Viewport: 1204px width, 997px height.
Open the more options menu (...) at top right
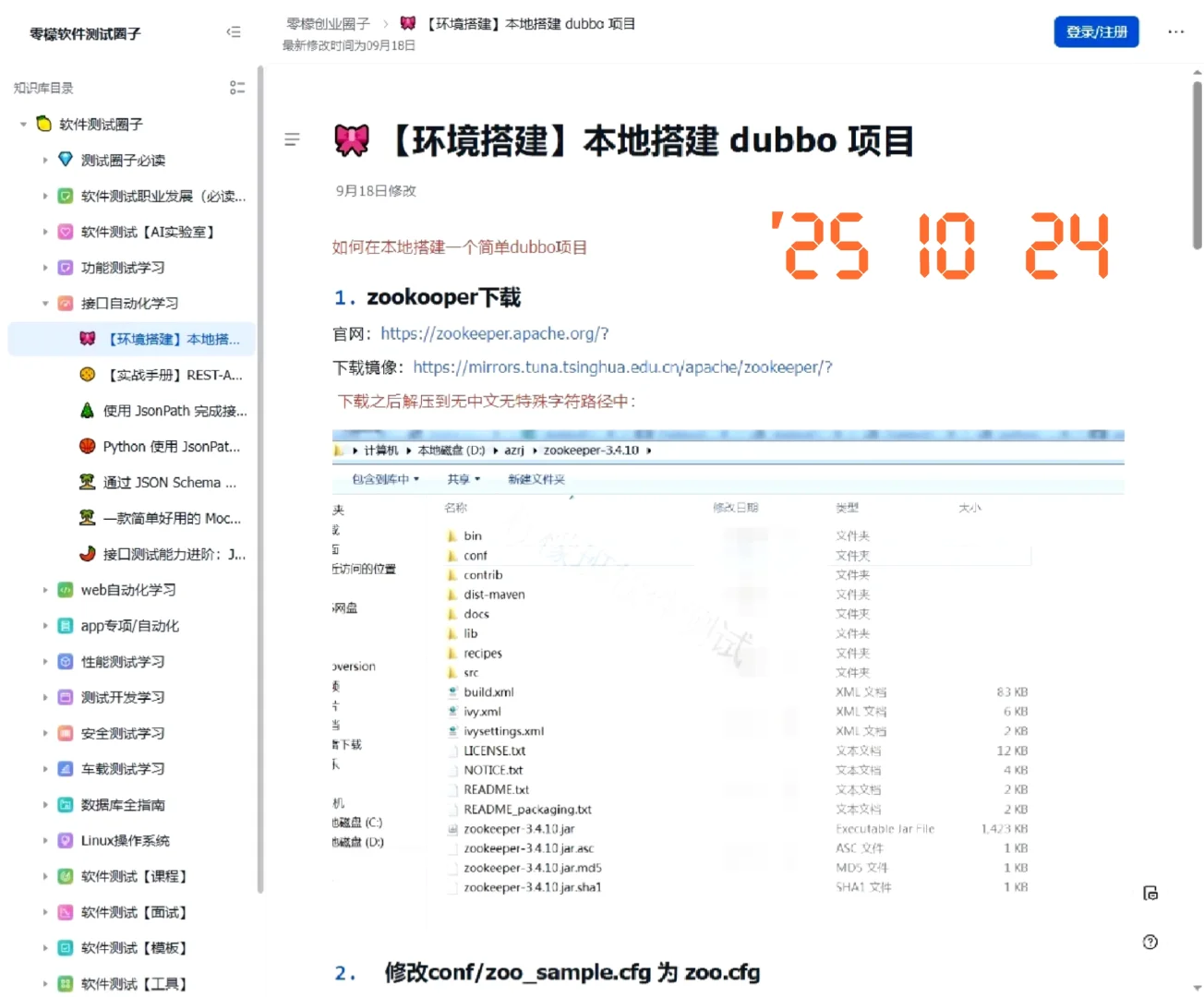[1175, 31]
